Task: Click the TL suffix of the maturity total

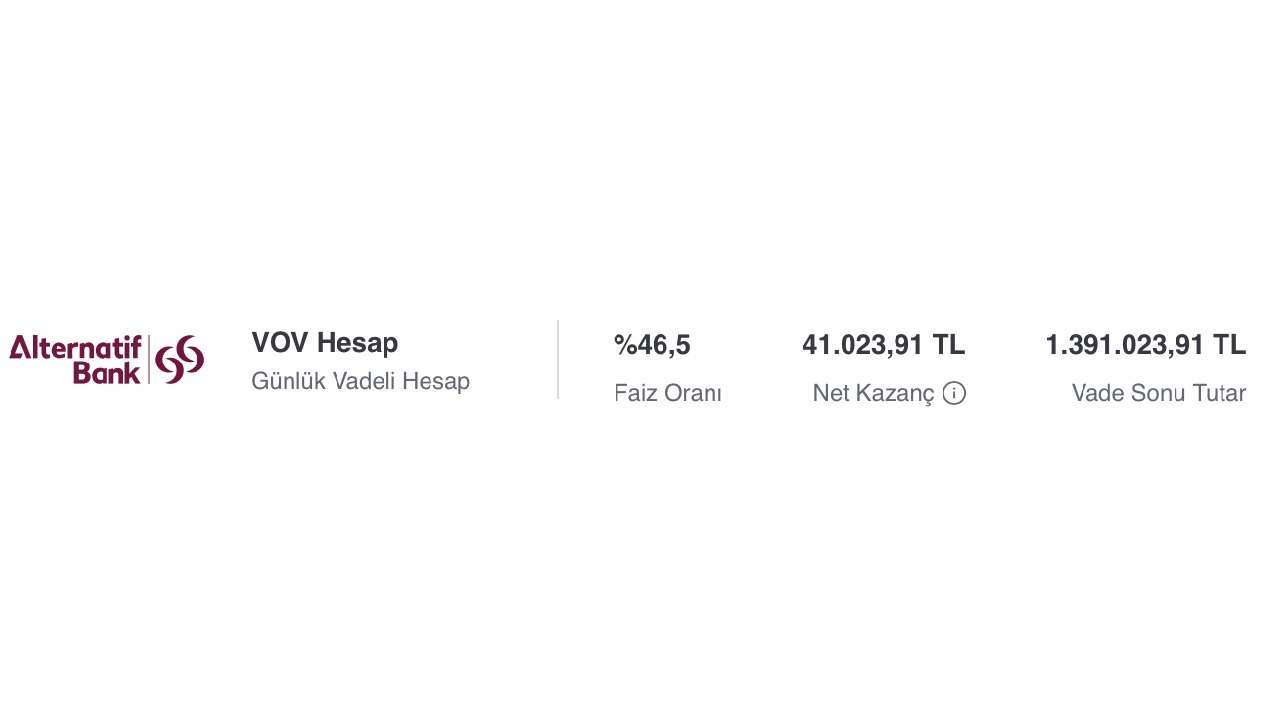Action: click(x=1230, y=345)
